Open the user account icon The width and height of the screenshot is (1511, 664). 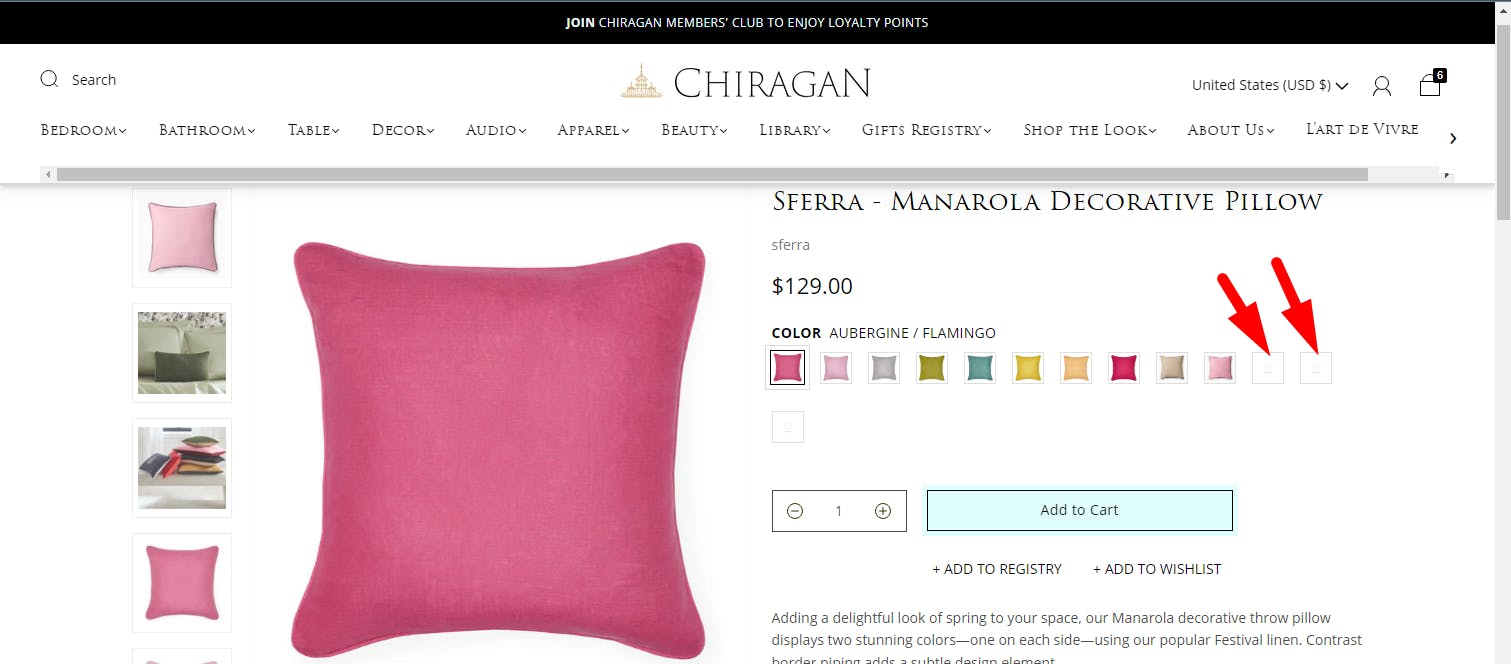[1382, 86]
